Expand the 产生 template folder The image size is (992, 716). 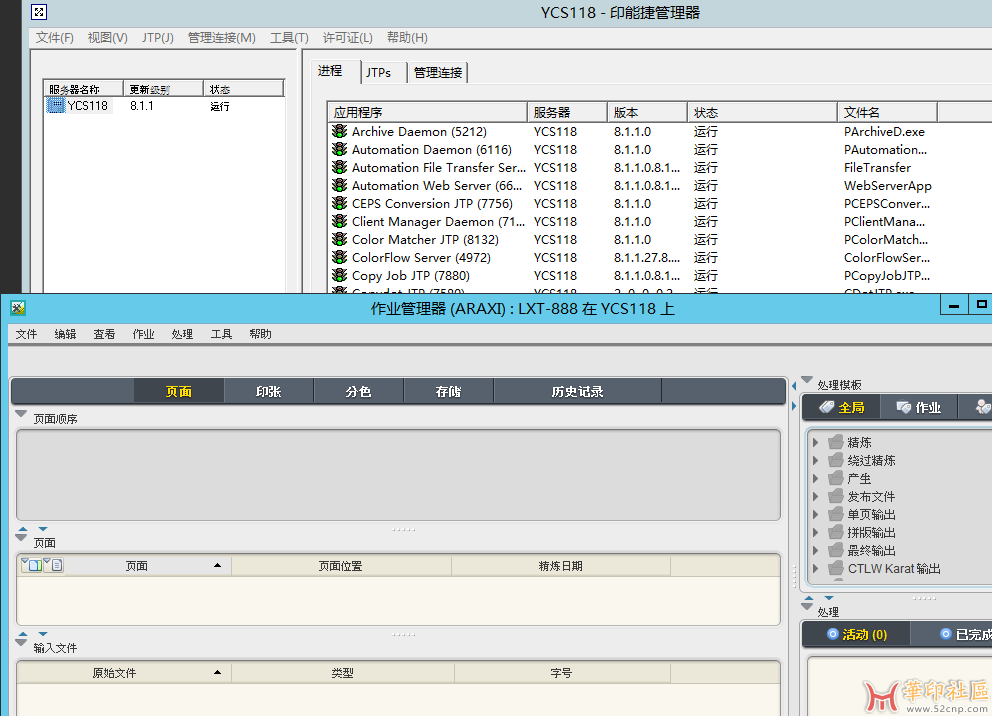815,478
